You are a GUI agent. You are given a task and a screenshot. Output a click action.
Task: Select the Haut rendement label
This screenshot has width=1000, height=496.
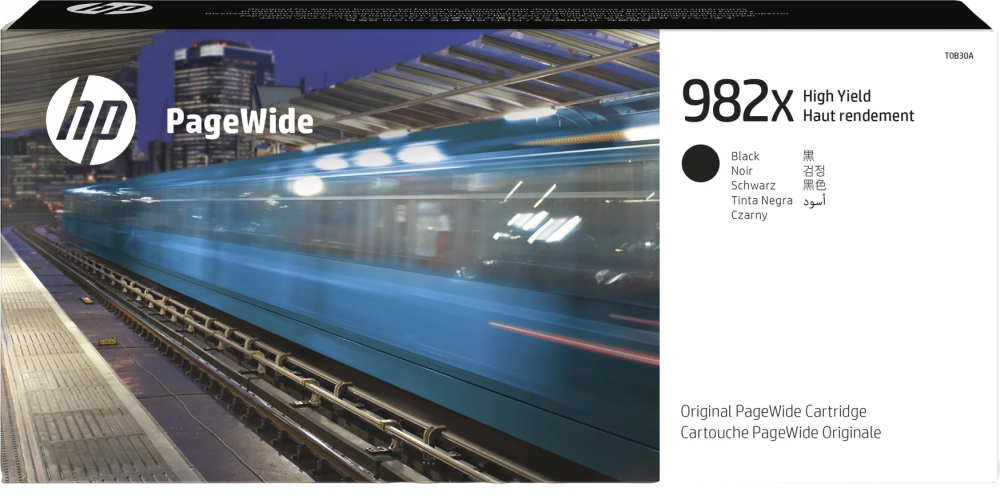tap(858, 116)
